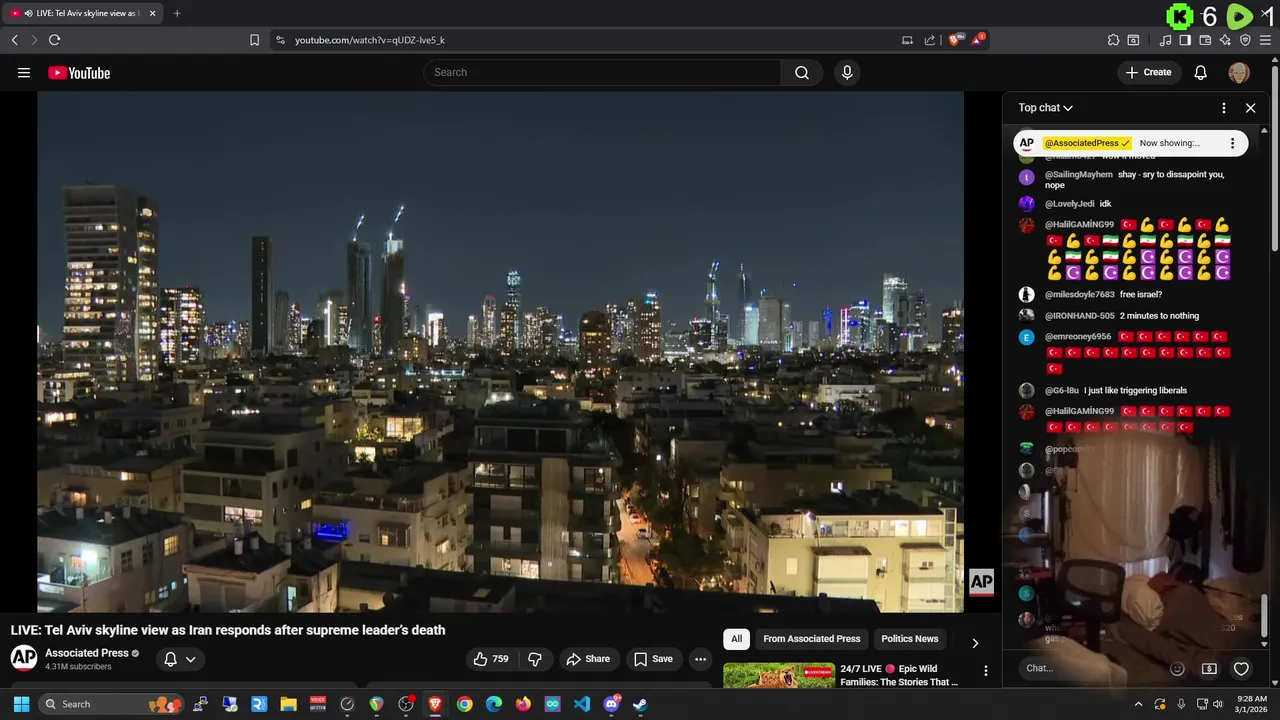Screen dimensions: 1280x720
Task: Send a heart reaction in chat
Action: pos(1241,668)
